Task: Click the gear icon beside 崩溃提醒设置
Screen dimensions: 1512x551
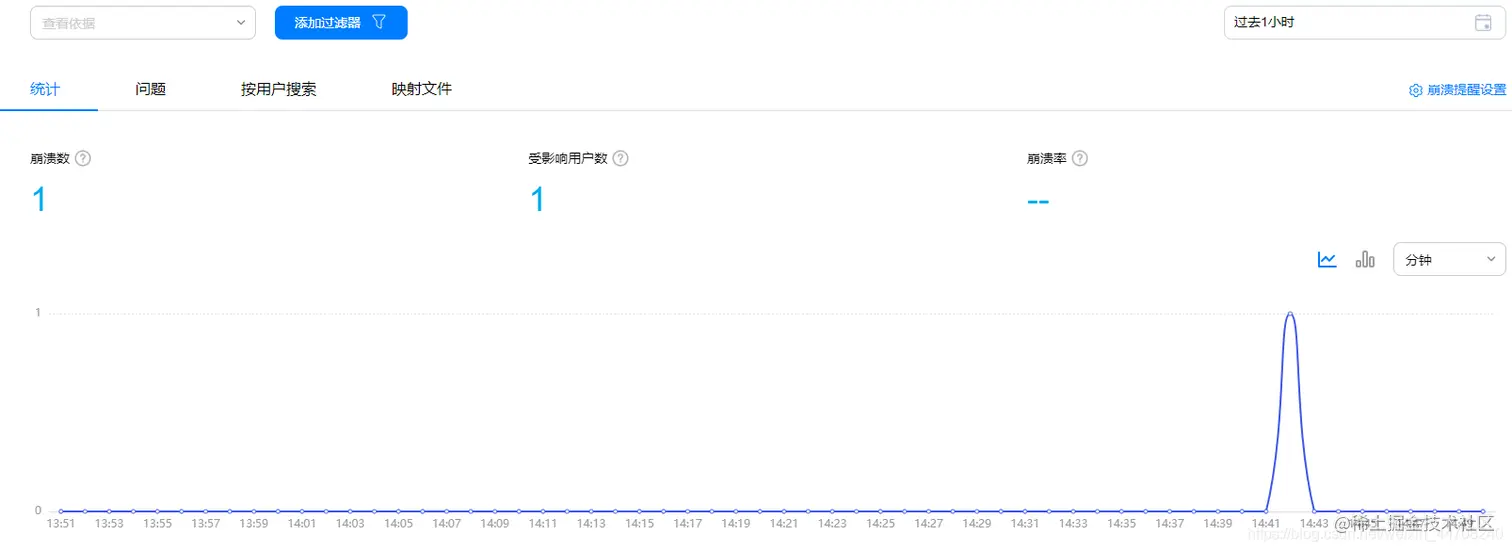Action: click(1415, 90)
